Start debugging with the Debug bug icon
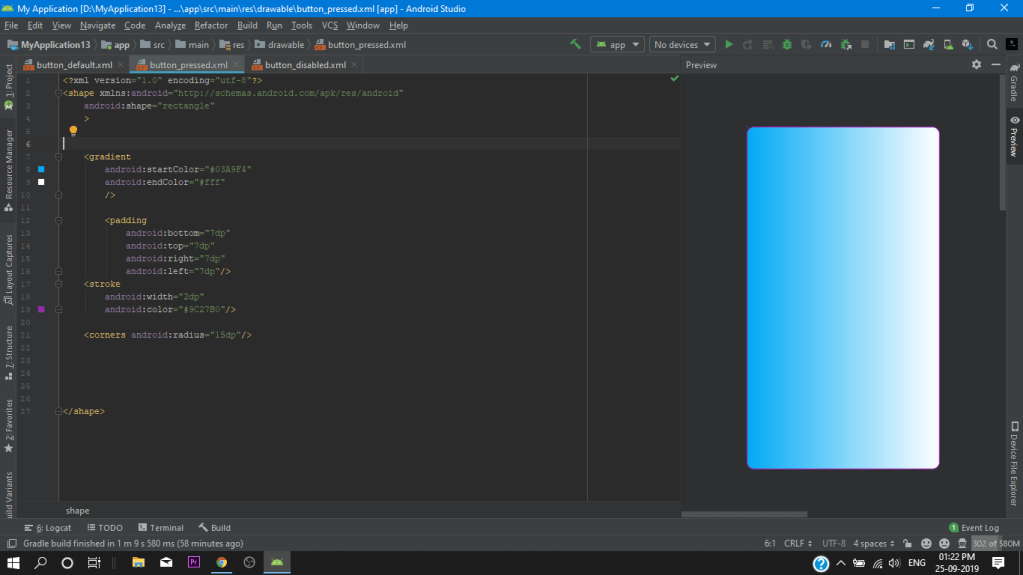Screen dimensions: 1023x575 point(788,45)
